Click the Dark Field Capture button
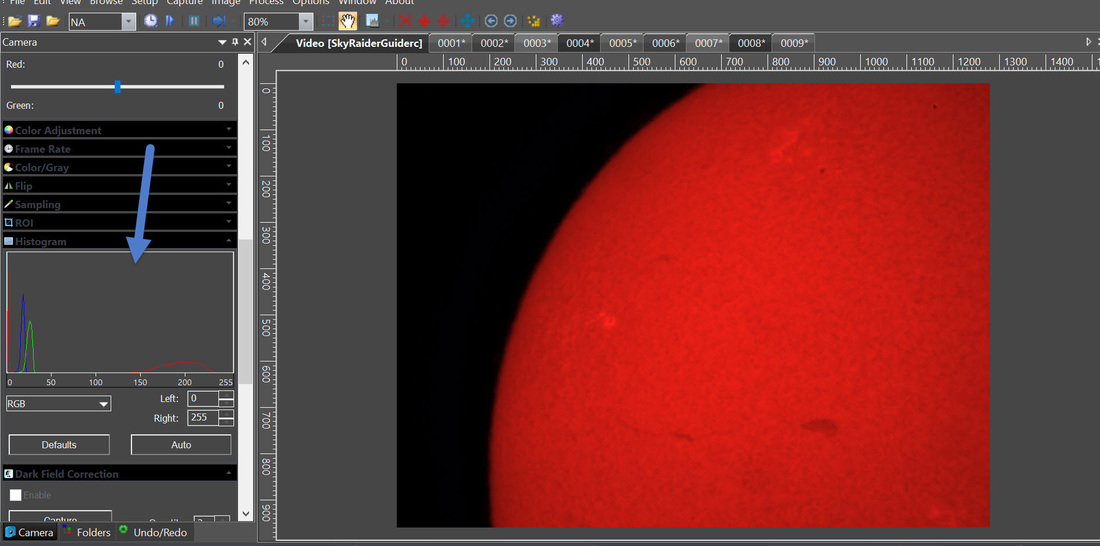 coord(60,518)
